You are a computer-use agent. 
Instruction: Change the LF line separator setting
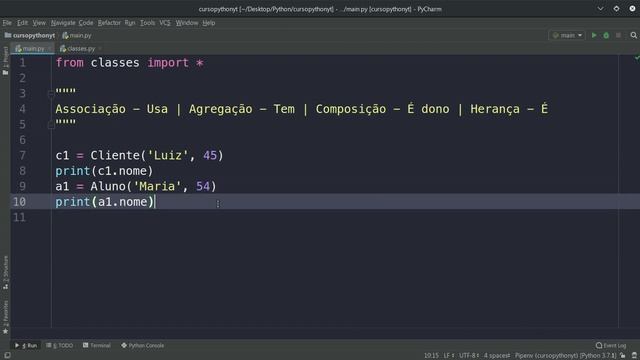(449, 356)
